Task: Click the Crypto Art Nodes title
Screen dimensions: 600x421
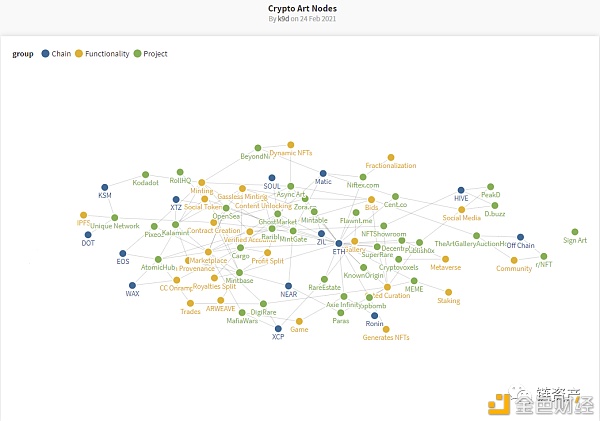Action: pyautogui.click(x=300, y=6)
